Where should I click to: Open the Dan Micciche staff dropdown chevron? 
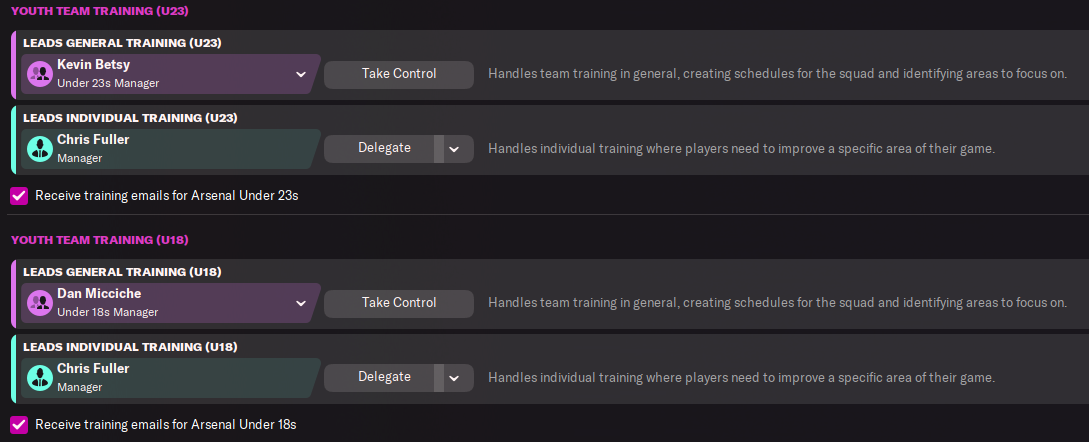pos(300,303)
